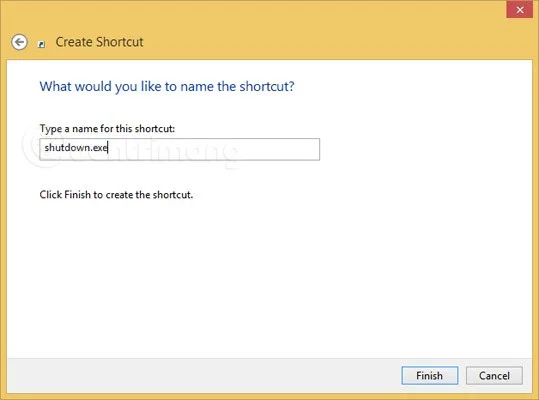Click the Create Shortcut title text
This screenshot has height=400, width=539.
tap(99, 42)
